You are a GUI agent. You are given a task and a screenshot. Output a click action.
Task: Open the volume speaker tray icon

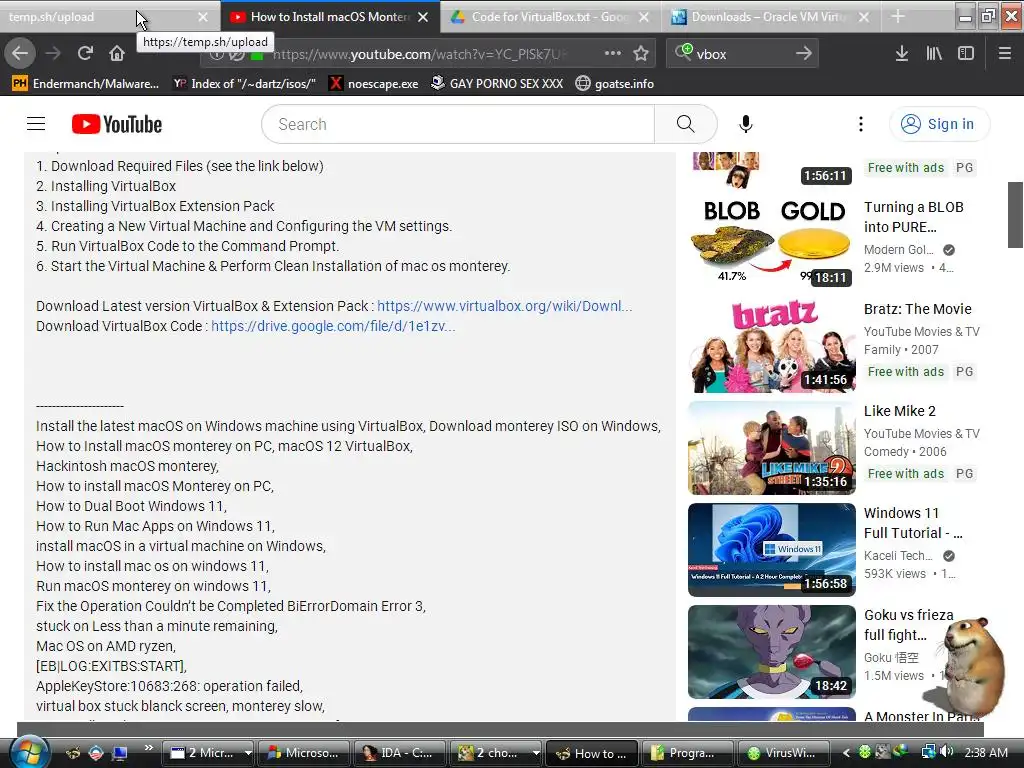point(946,752)
